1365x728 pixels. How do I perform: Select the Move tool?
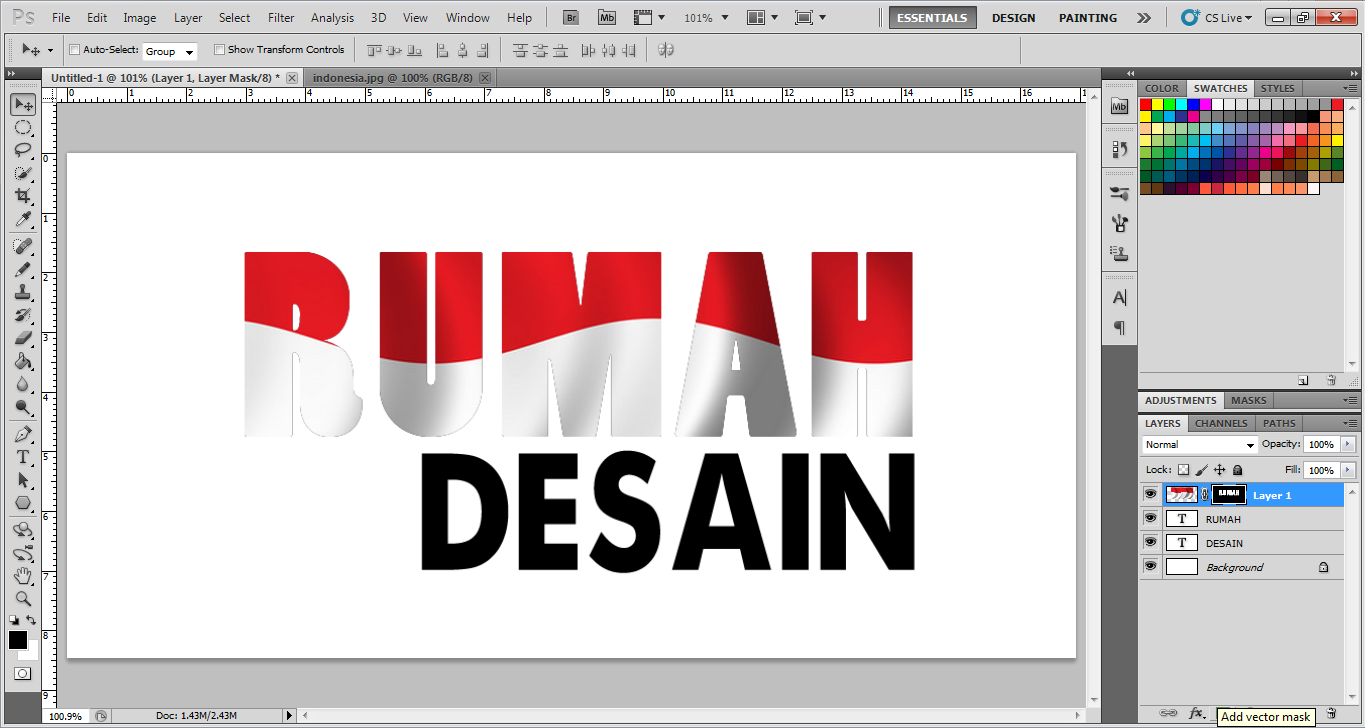point(22,103)
